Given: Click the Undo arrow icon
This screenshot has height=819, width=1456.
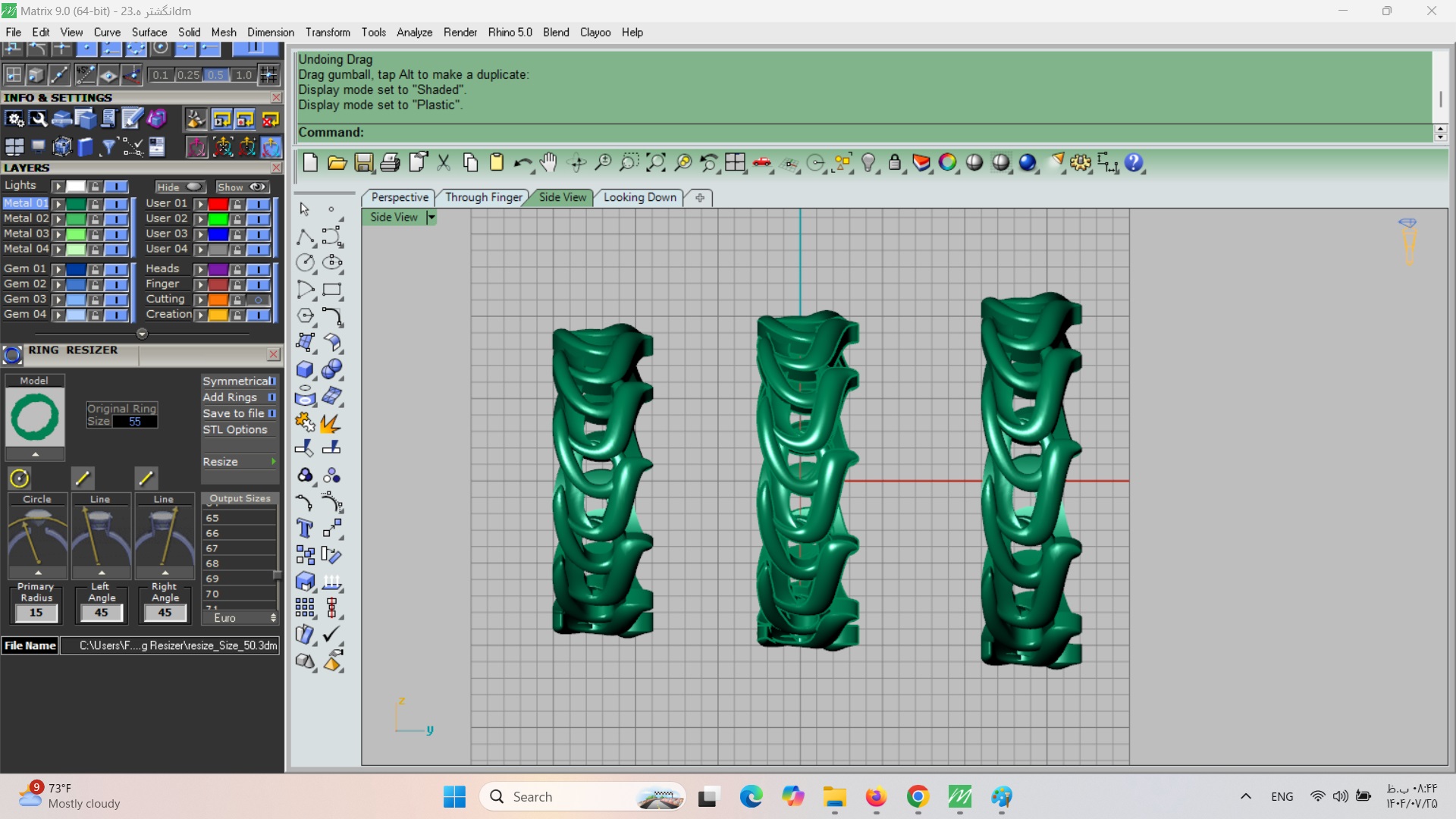Looking at the screenshot, I should (x=522, y=162).
